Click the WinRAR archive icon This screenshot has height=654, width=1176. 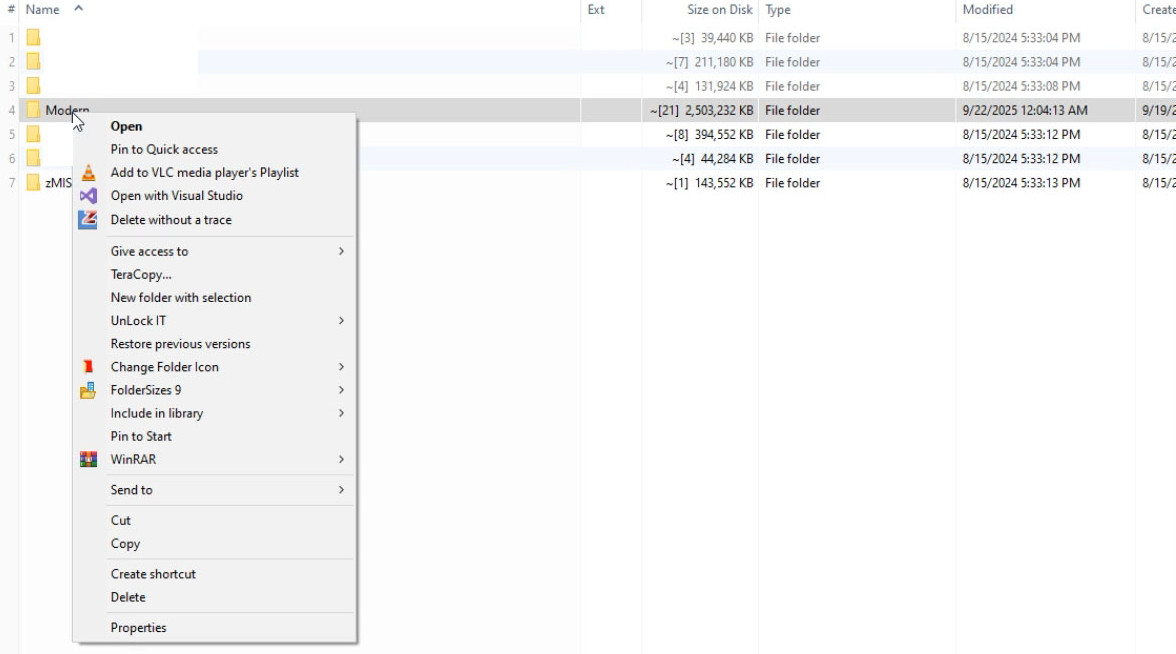[88, 459]
